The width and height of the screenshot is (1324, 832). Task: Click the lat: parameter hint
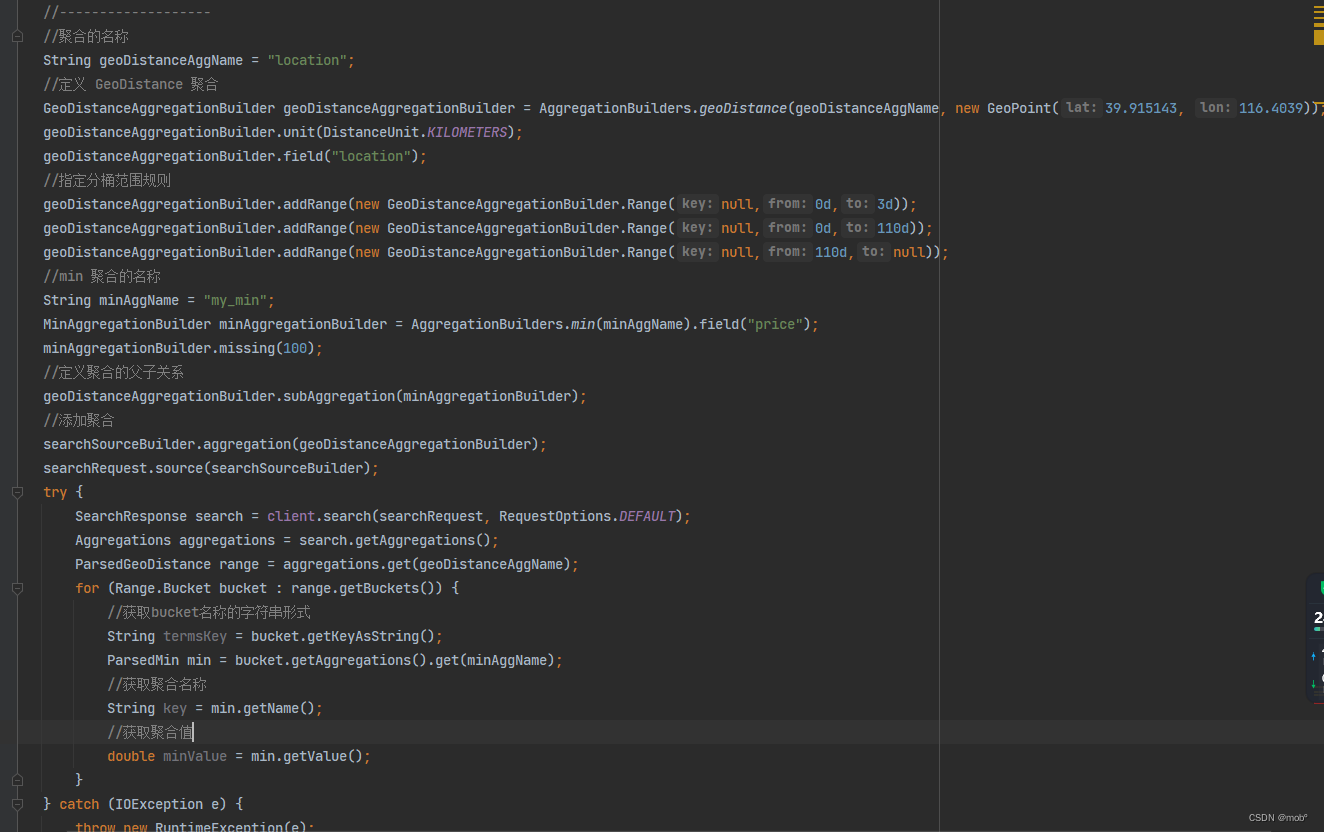[x=1081, y=108]
